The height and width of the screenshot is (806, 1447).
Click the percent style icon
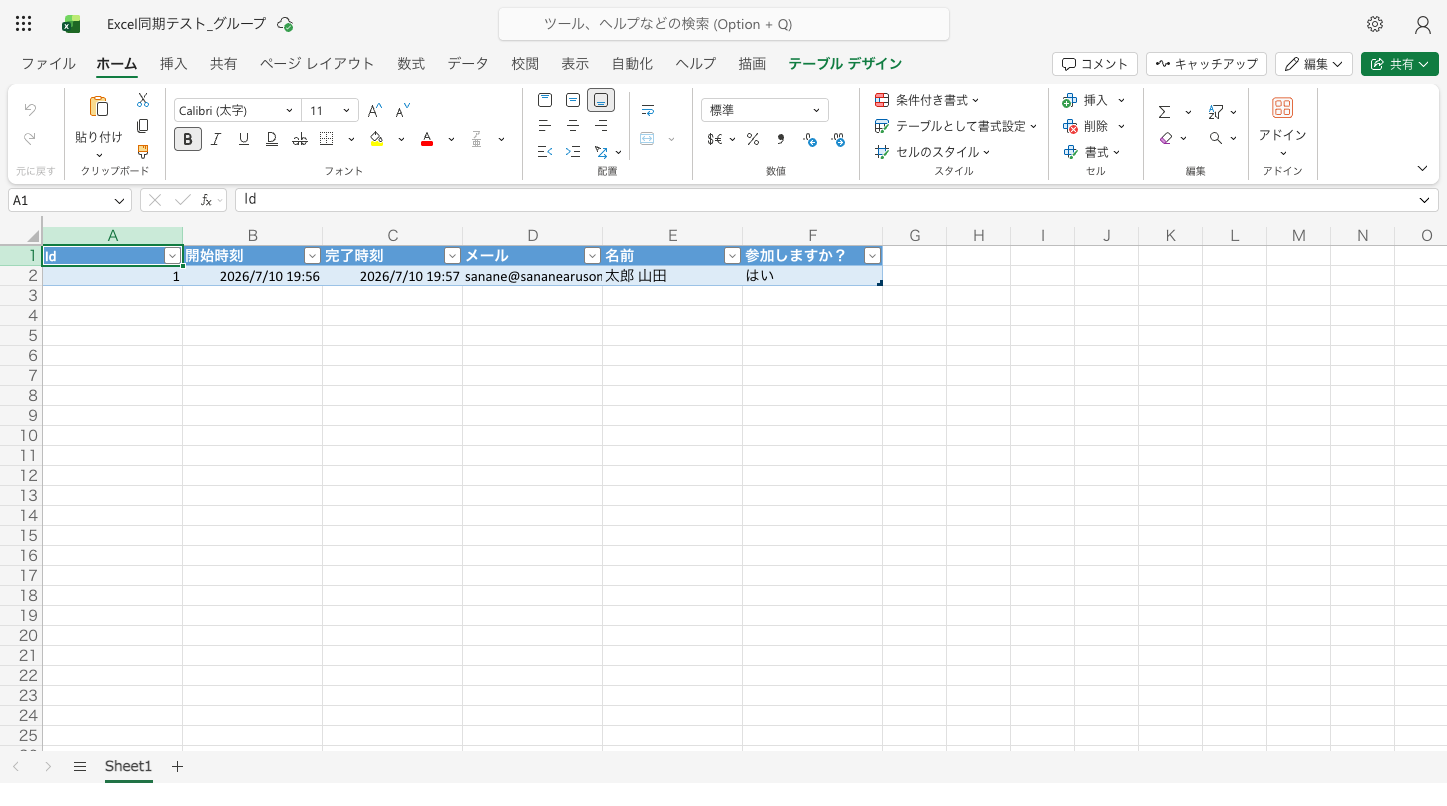point(753,139)
